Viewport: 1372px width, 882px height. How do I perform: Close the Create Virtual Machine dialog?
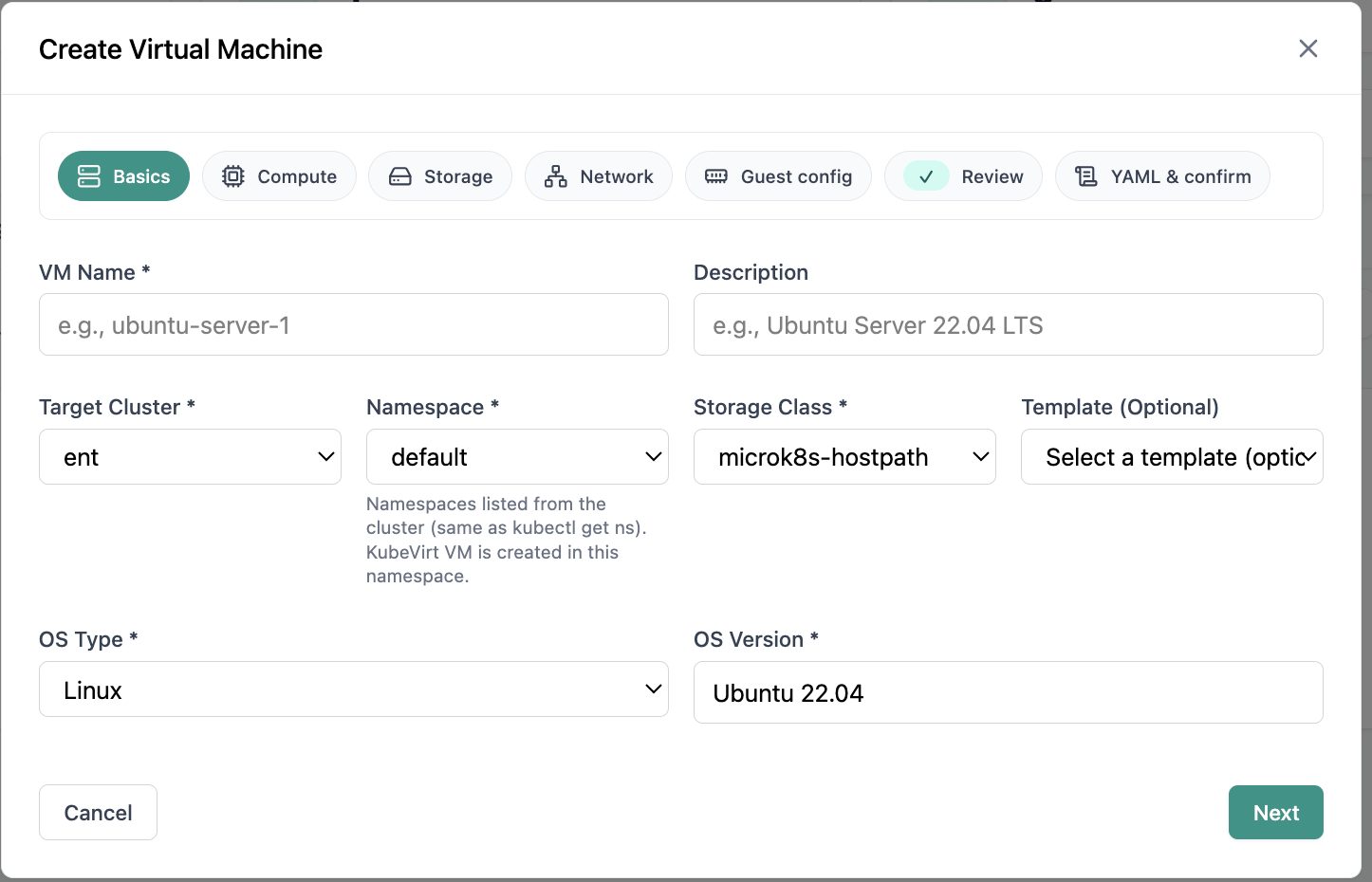coord(1308,48)
